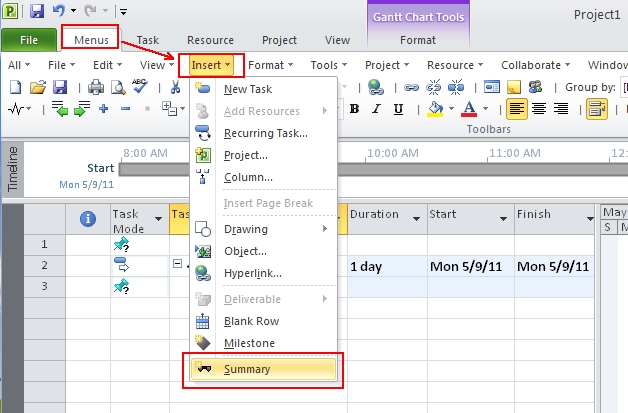628x413 pixels.
Task: Click the information indicator column header icon
Action: pos(87,217)
